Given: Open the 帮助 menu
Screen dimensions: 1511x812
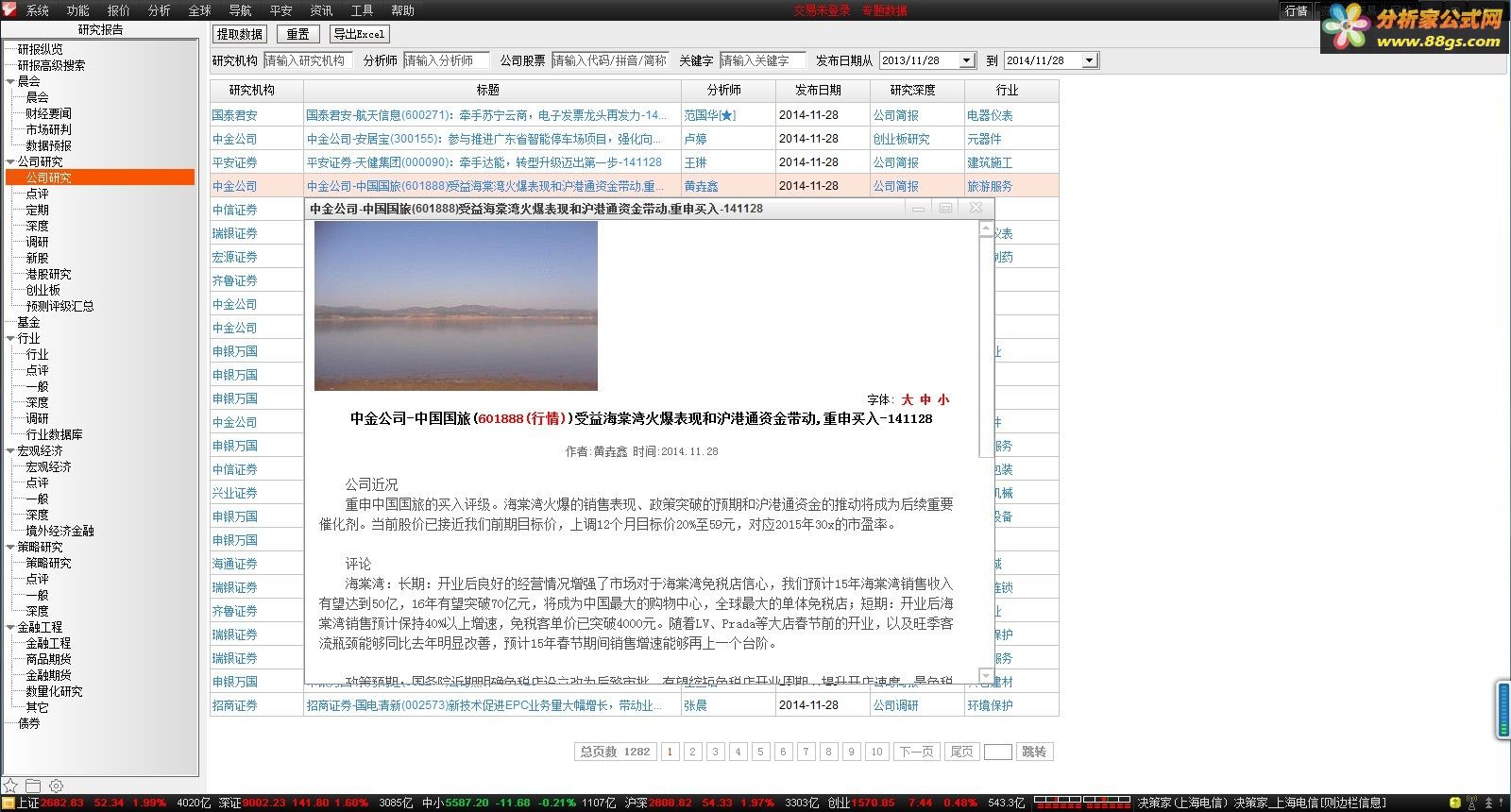Looking at the screenshot, I should [403, 10].
